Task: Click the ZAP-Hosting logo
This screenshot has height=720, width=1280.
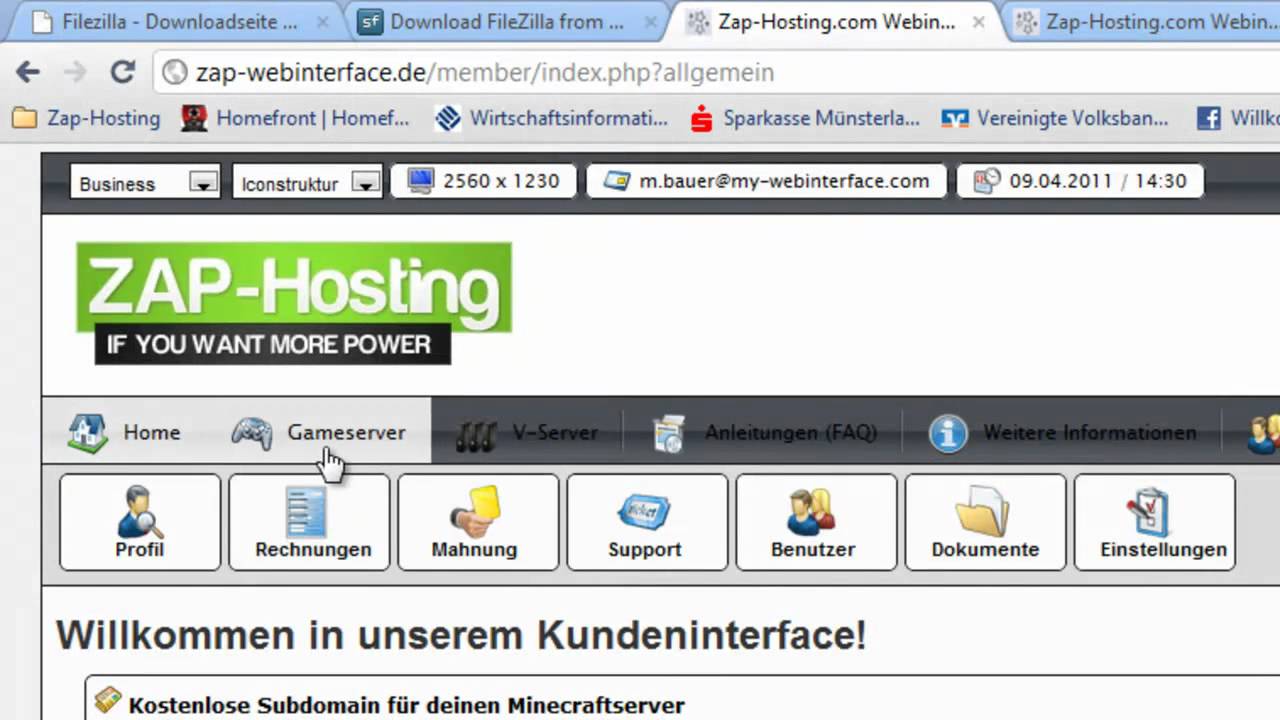Action: [293, 302]
